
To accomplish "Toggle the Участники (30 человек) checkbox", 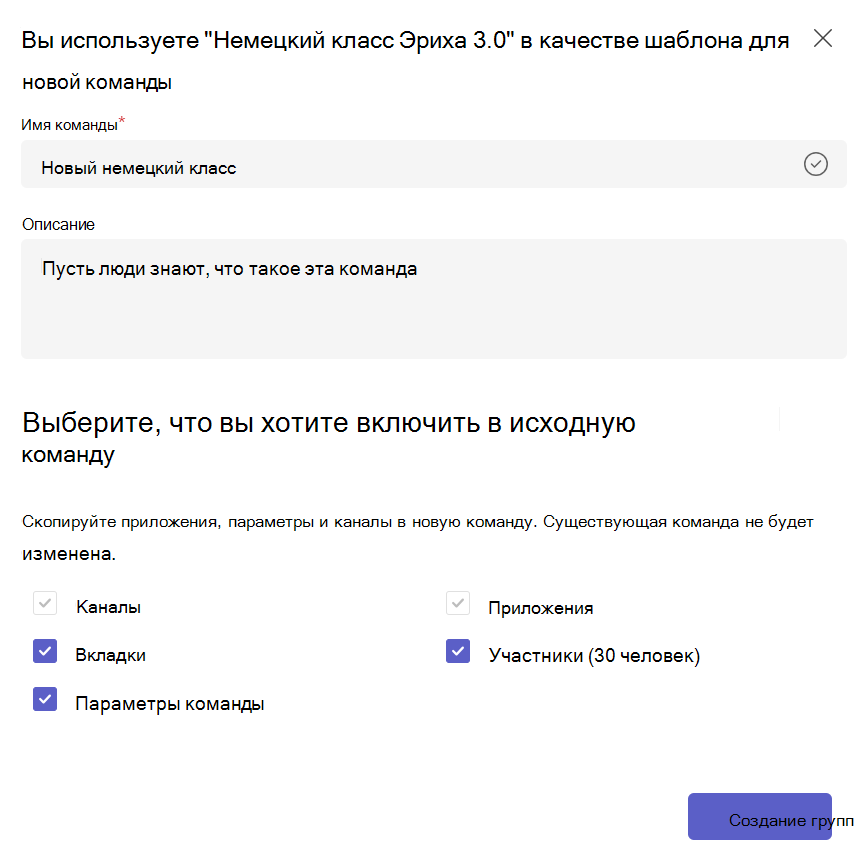I will coord(458,651).
